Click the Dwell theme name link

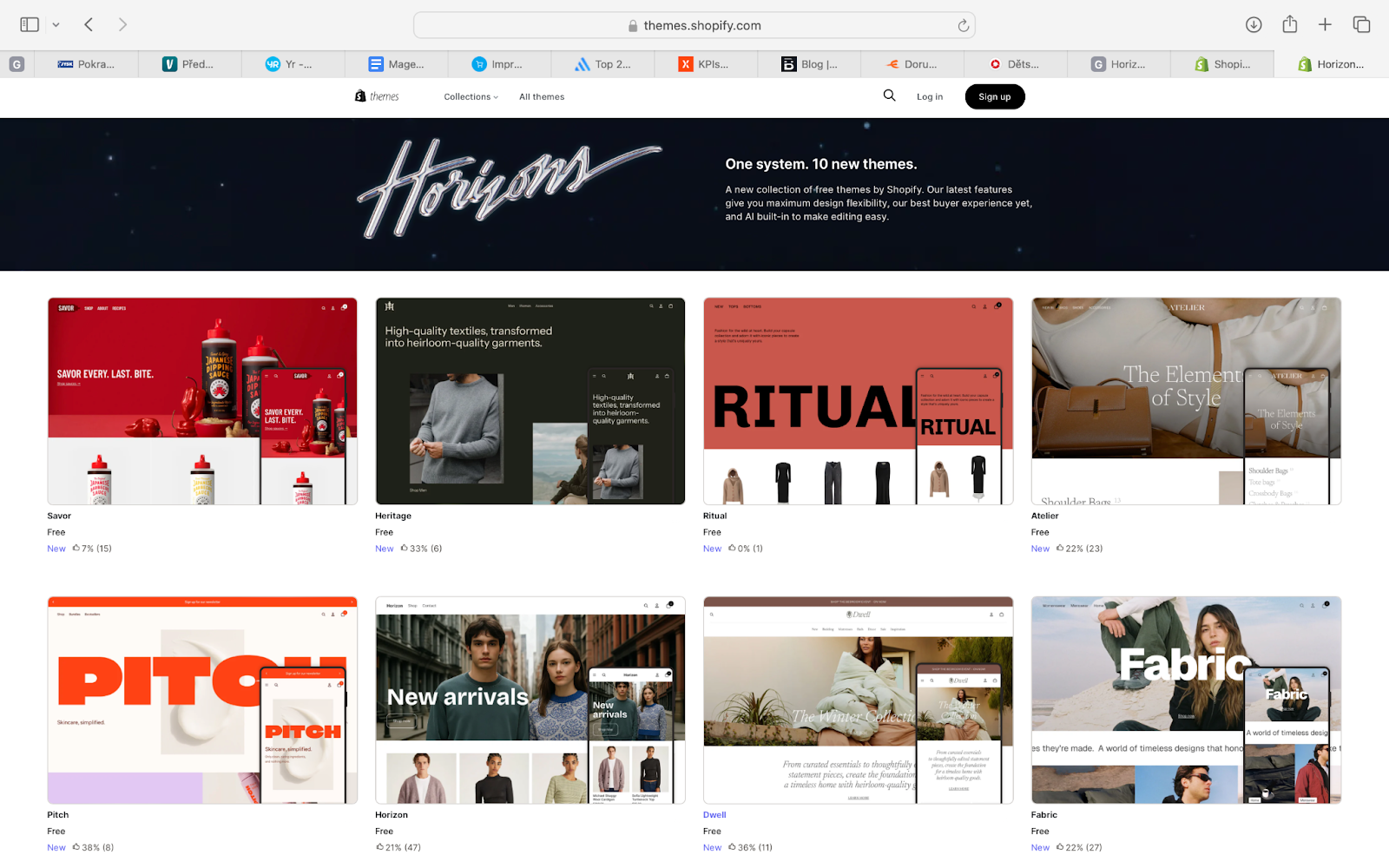pyautogui.click(x=714, y=815)
